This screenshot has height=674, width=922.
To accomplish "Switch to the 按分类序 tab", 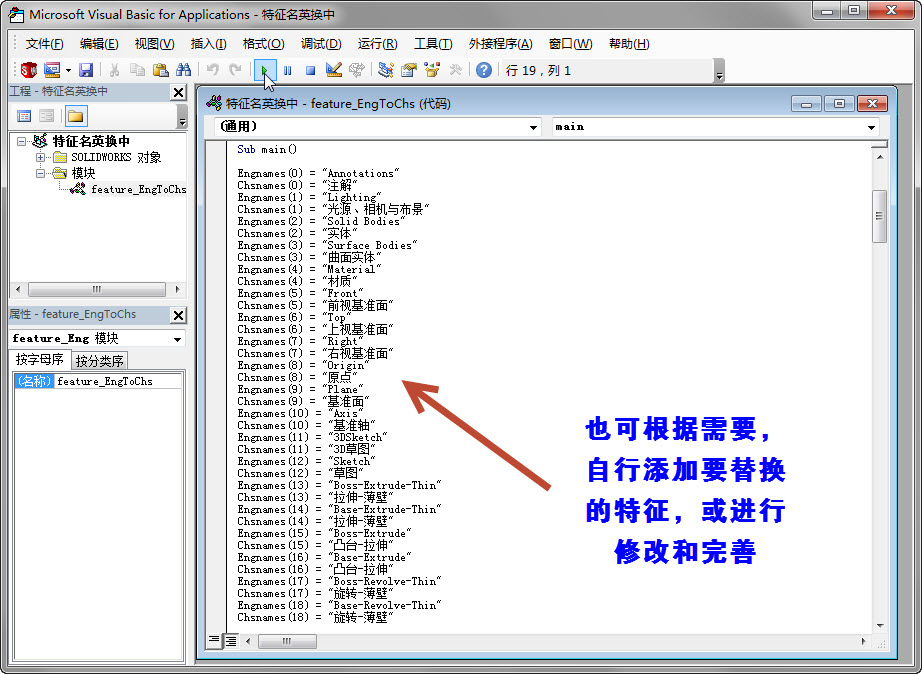I will pyautogui.click(x=99, y=361).
